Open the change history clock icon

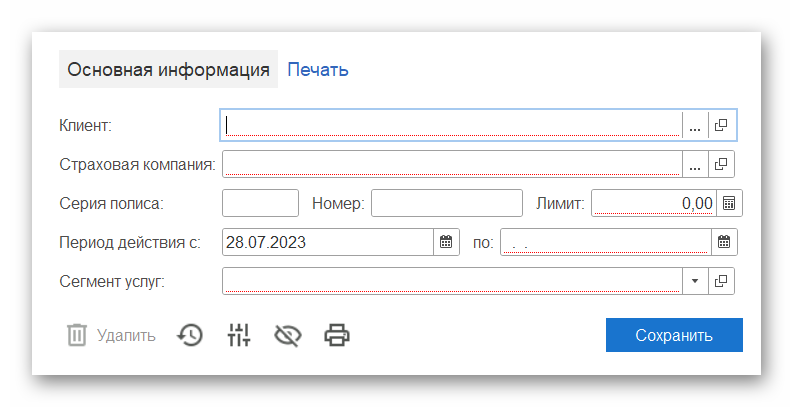coord(190,335)
